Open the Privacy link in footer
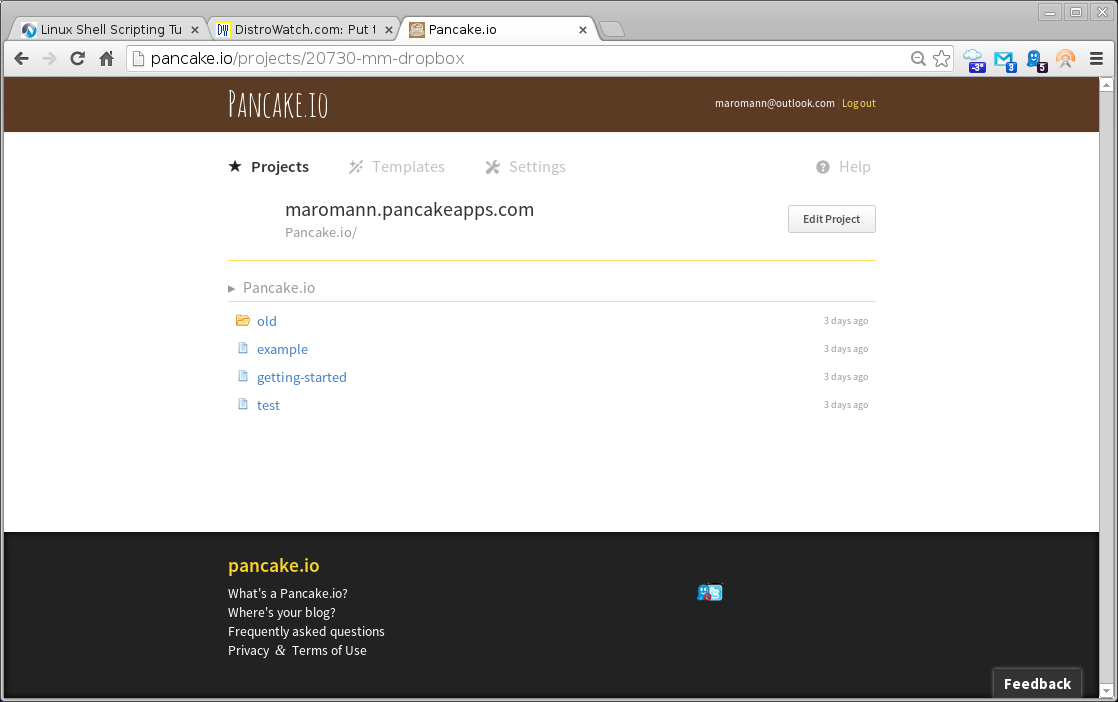This screenshot has height=702, width=1118. coord(248,651)
